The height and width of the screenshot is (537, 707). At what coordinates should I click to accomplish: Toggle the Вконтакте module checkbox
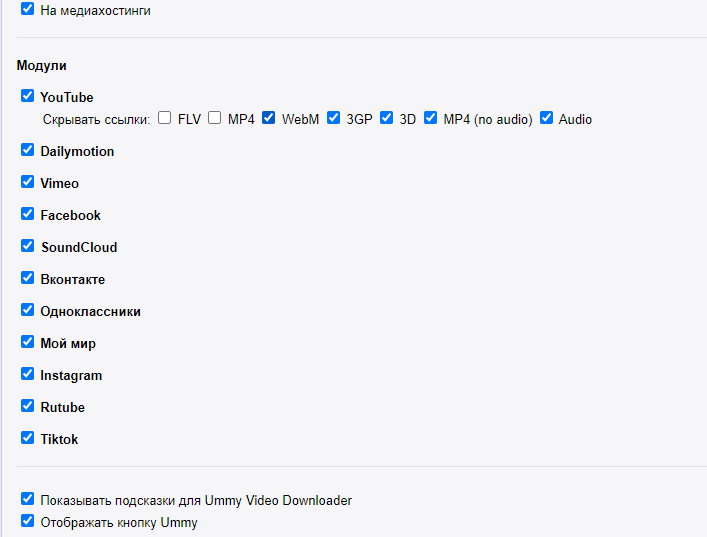tap(28, 278)
